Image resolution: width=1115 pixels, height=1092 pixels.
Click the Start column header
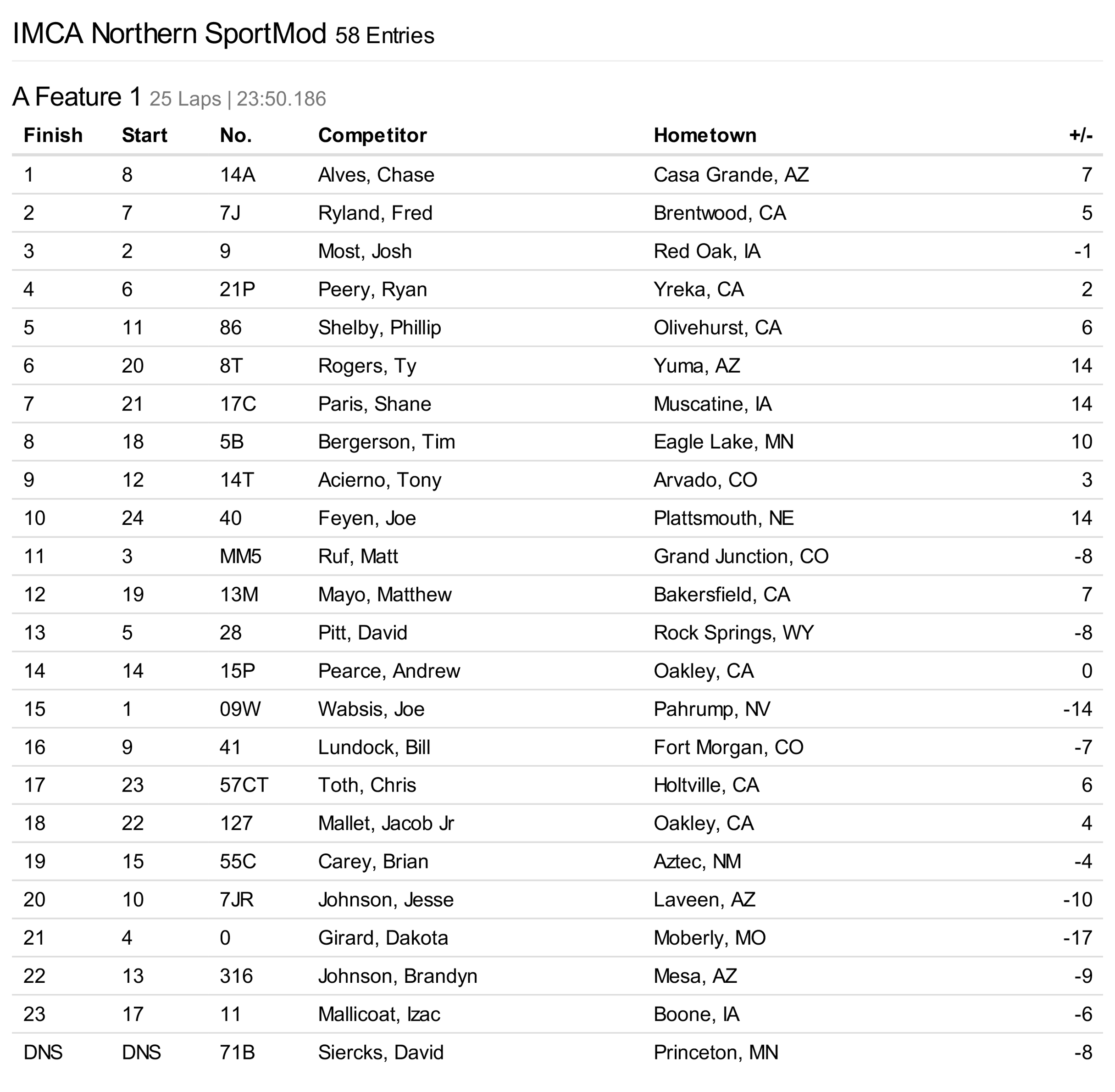(x=144, y=135)
